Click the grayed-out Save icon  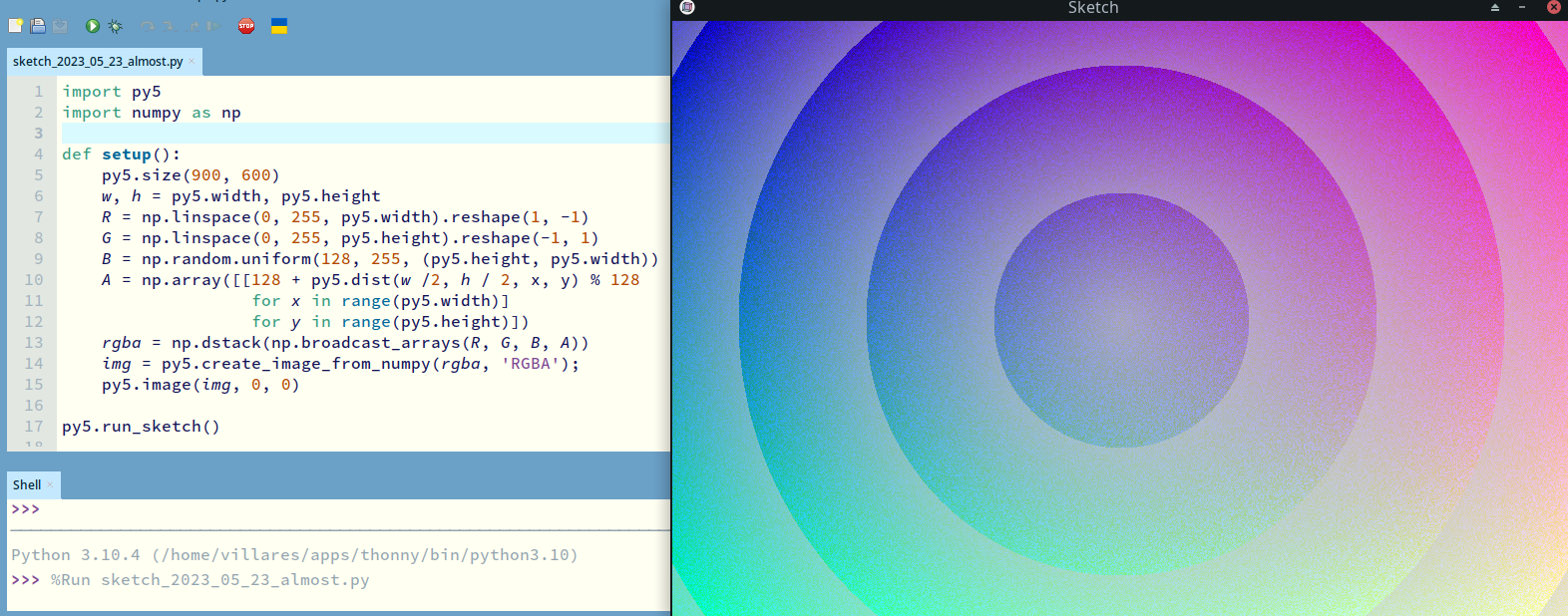pos(60,26)
